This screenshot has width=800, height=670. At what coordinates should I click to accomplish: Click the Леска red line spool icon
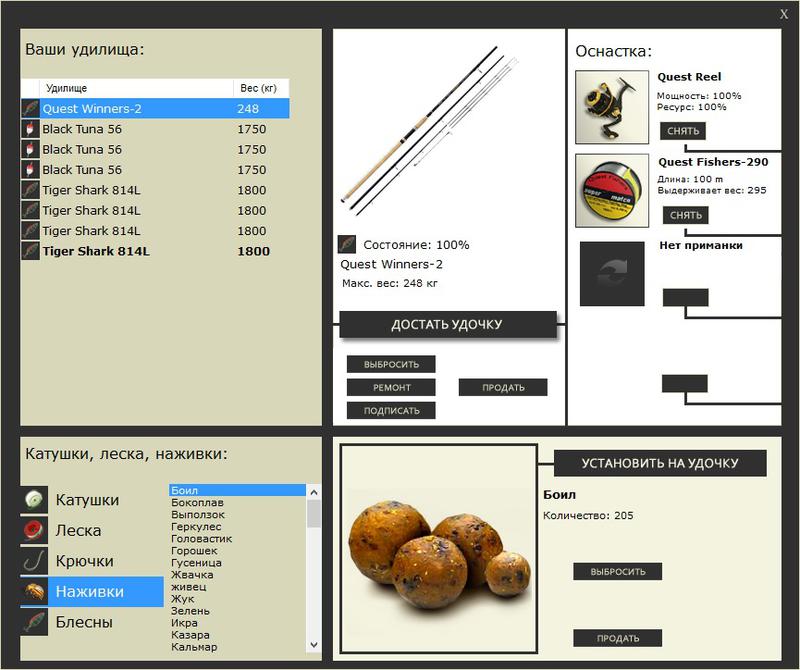click(34, 530)
